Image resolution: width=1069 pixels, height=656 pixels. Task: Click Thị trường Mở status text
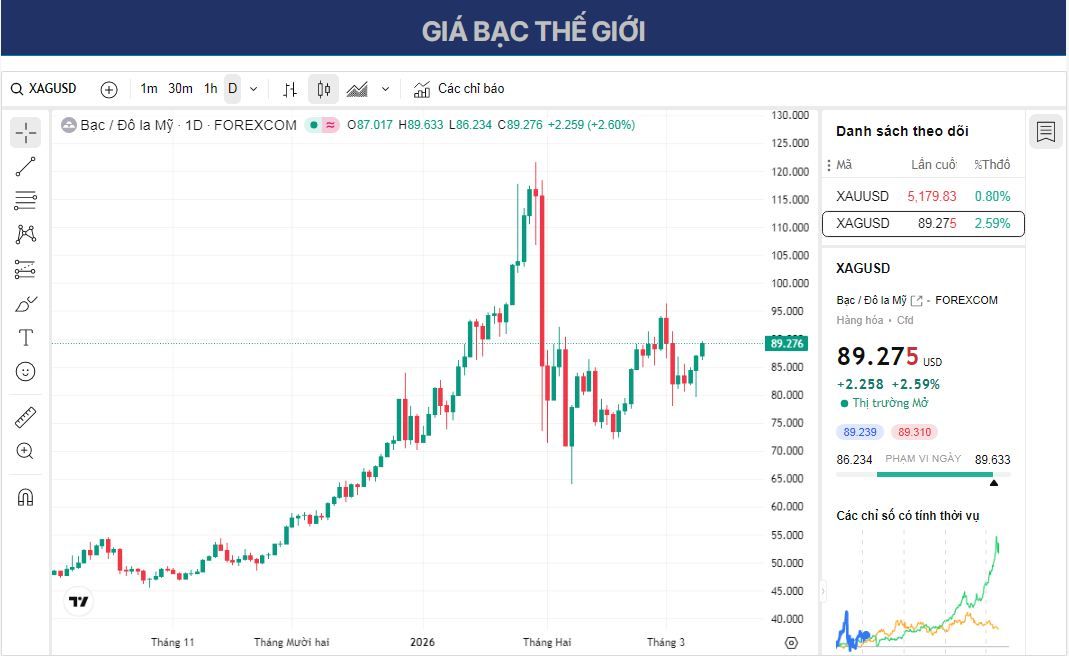click(x=890, y=403)
